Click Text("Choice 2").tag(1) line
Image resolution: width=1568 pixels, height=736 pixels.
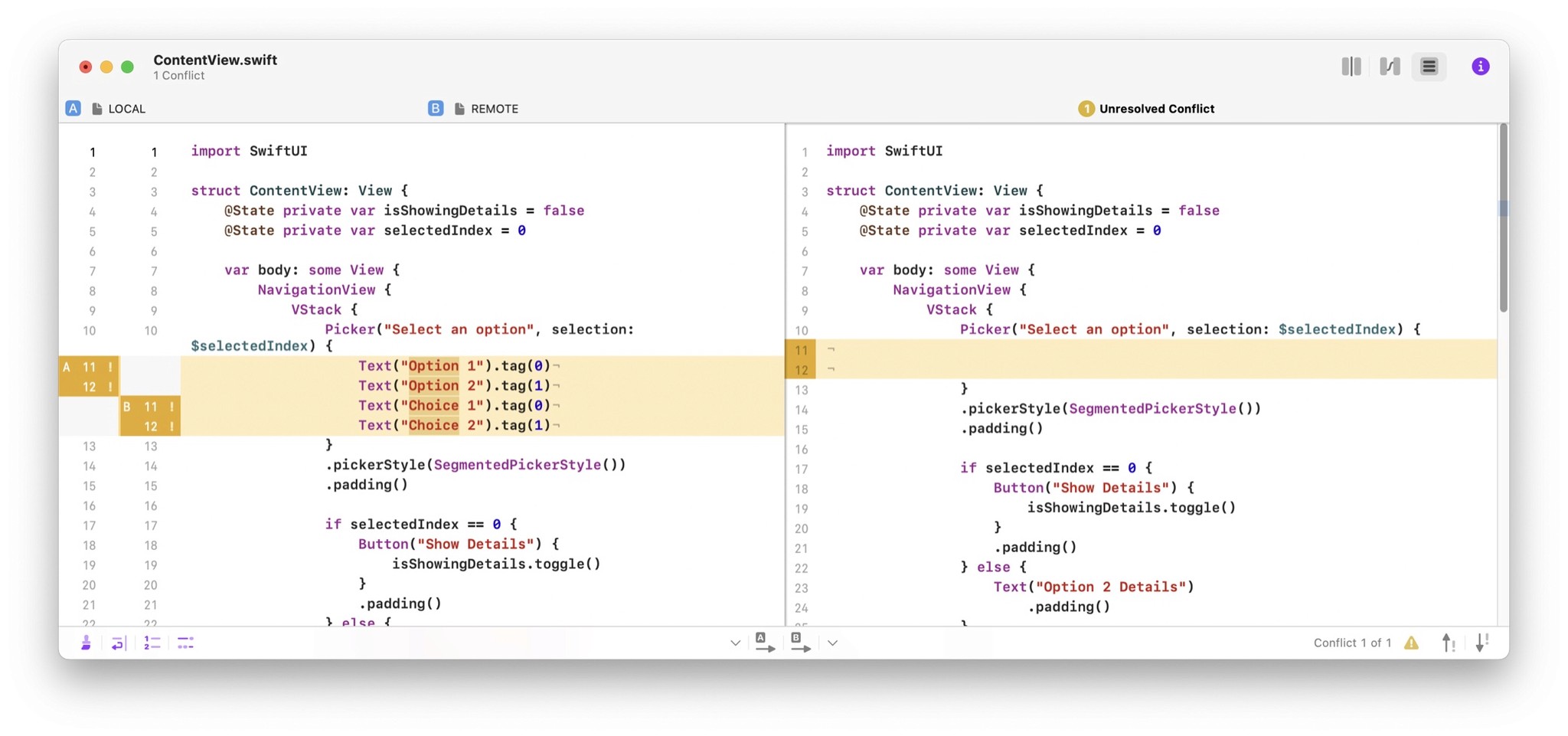coord(455,426)
